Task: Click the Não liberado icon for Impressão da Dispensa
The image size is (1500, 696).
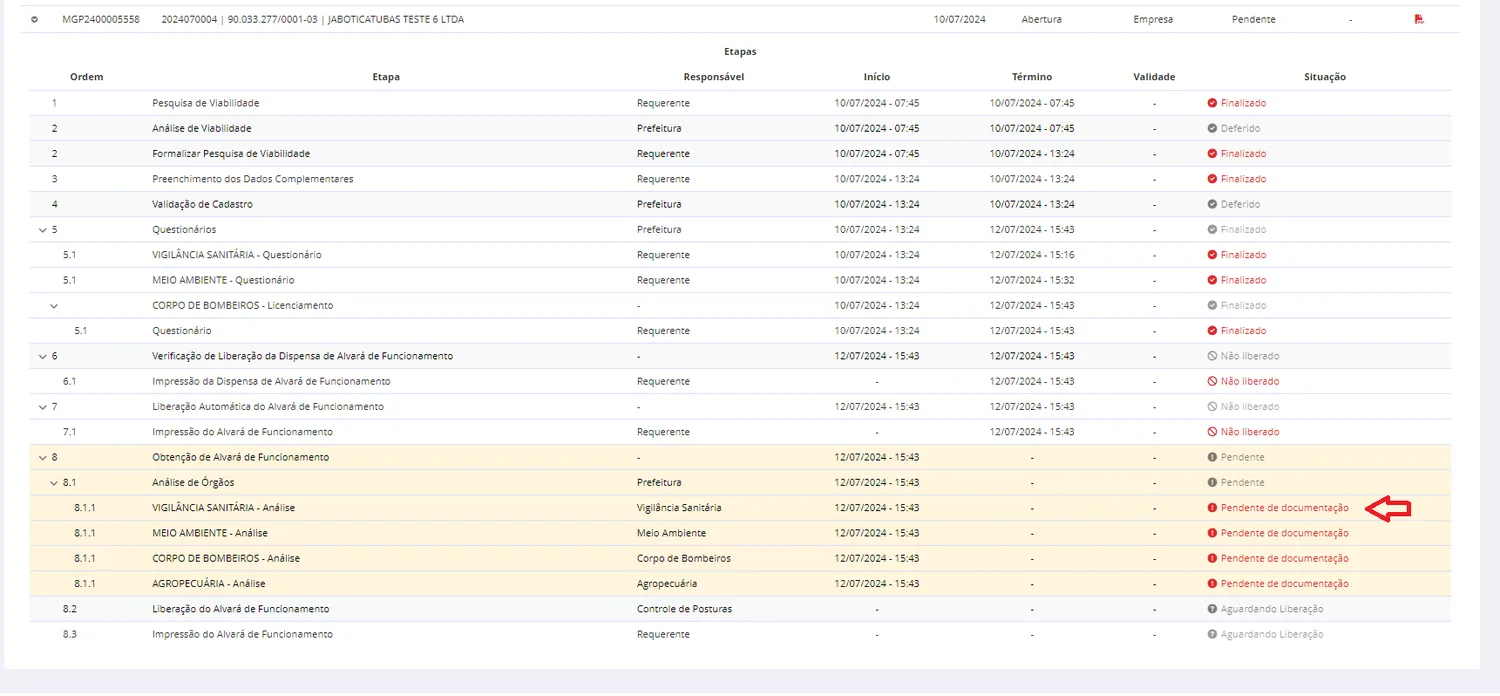Action: point(1212,382)
